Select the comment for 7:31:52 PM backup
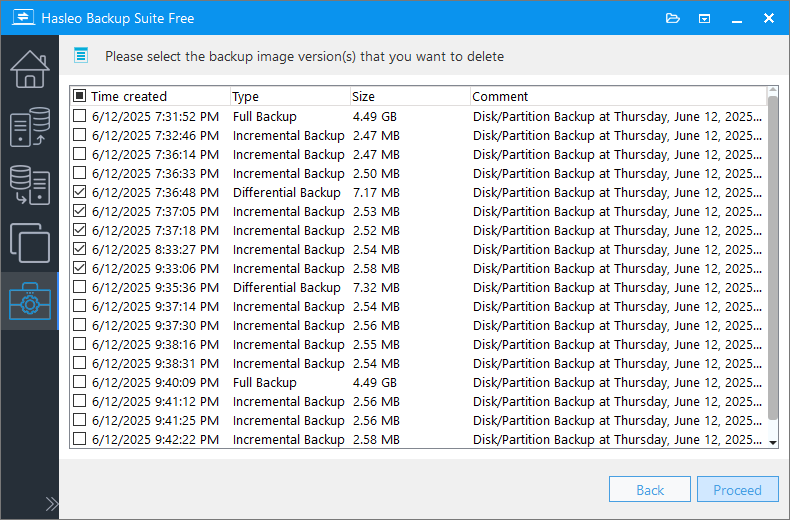The height and width of the screenshot is (520, 790). coord(617,116)
